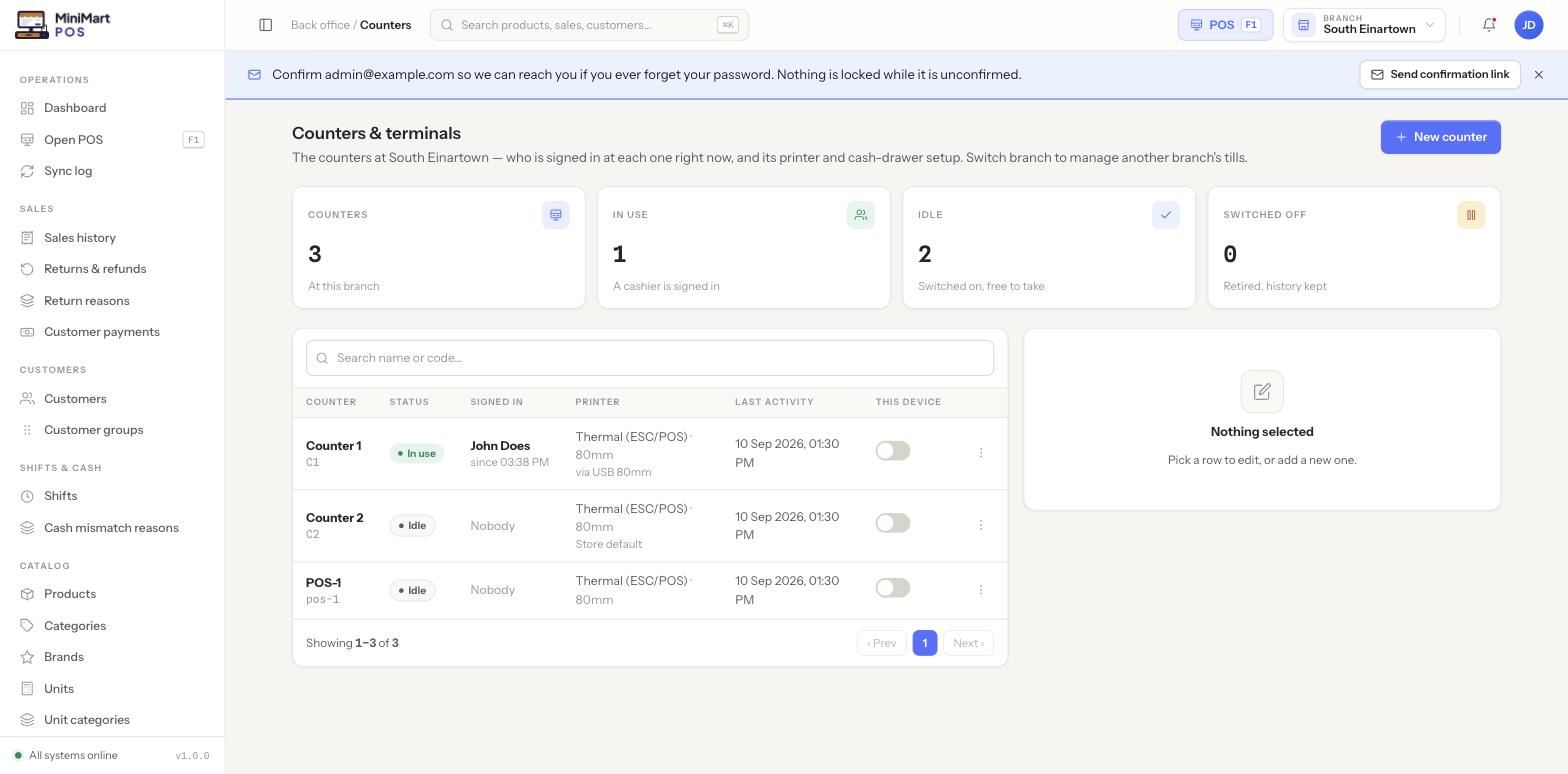
Task: Create a New counter
Action: (x=1441, y=137)
